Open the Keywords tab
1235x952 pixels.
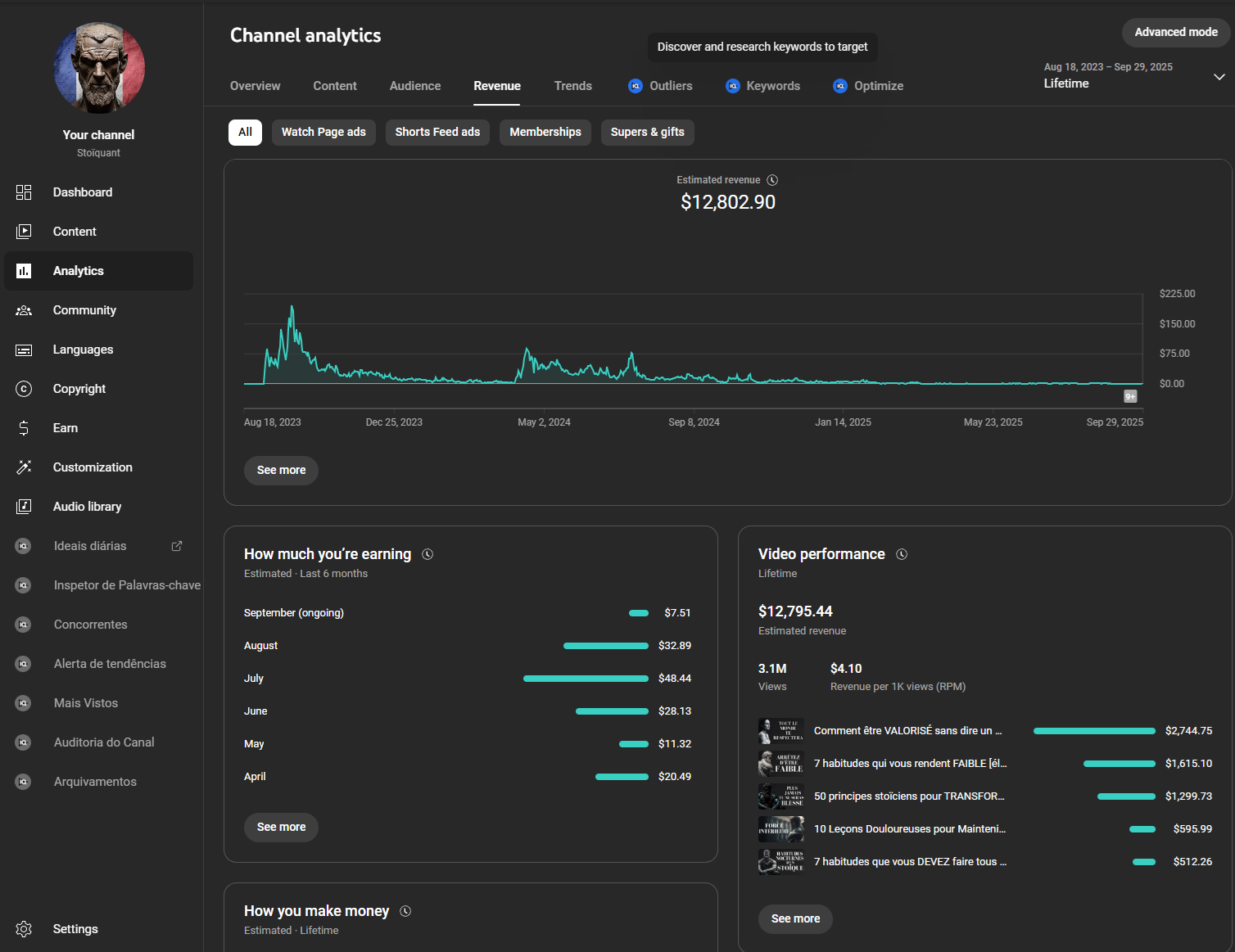(772, 86)
